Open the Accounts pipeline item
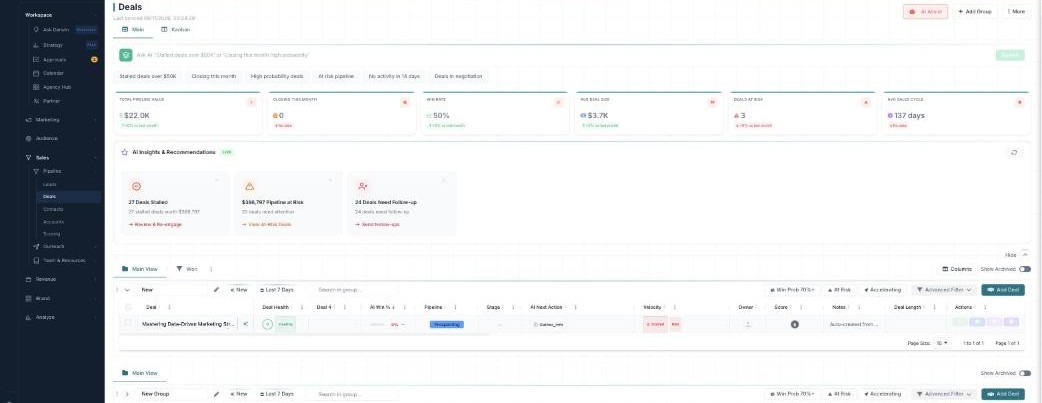The image size is (1042, 403). (53, 221)
